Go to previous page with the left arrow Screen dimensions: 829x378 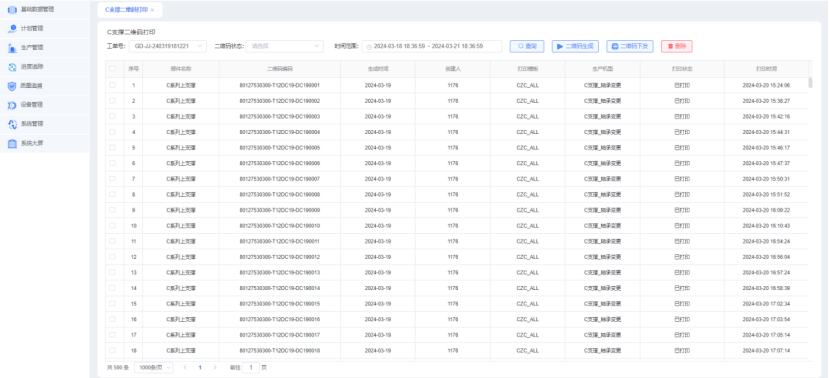185,367
